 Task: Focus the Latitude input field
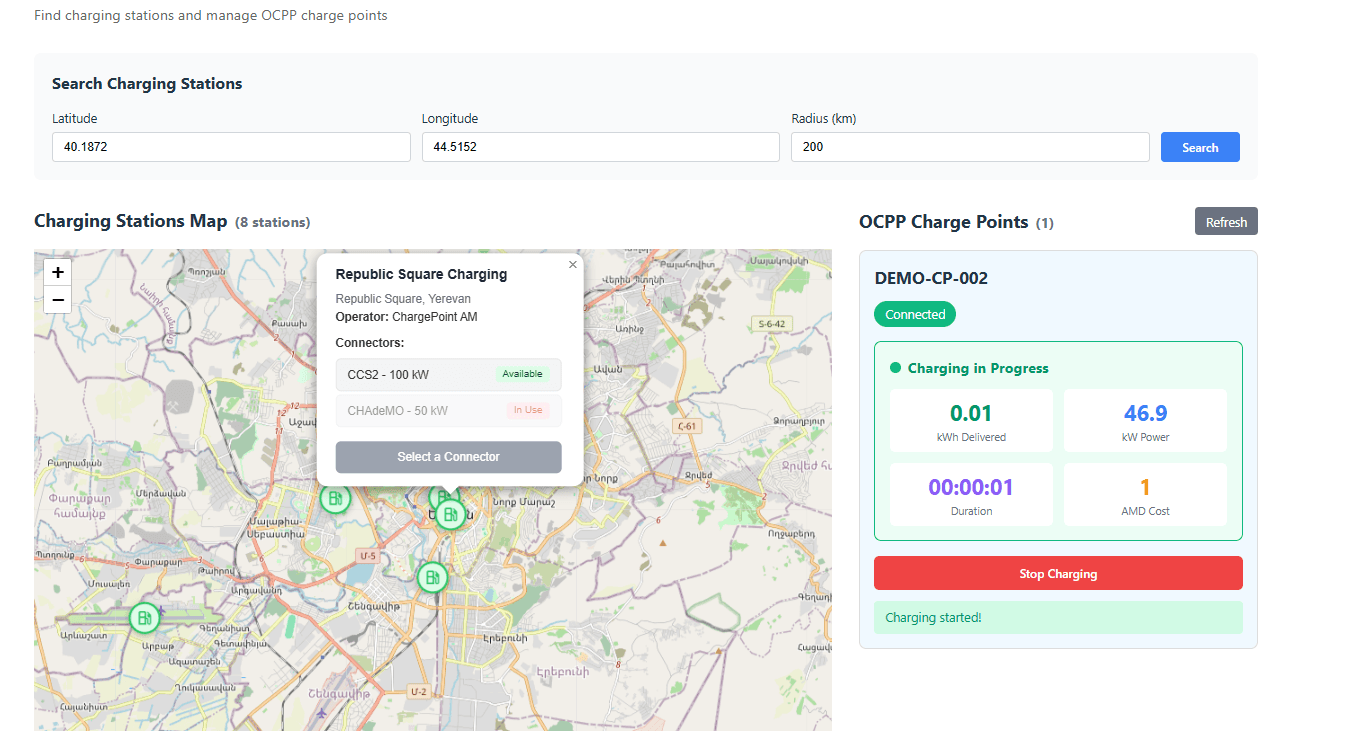pyautogui.click(x=231, y=147)
